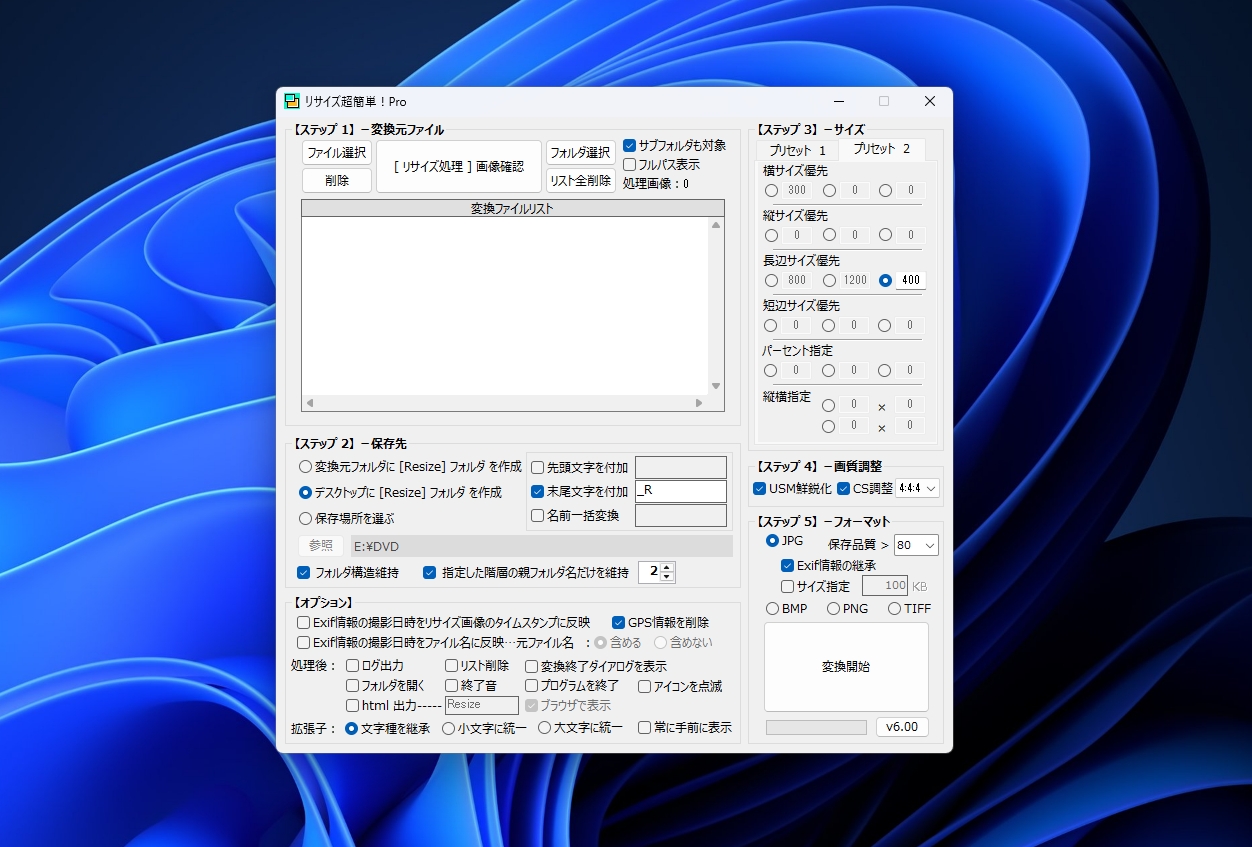Select 1200 under 長辺サイズ優先

(831, 280)
